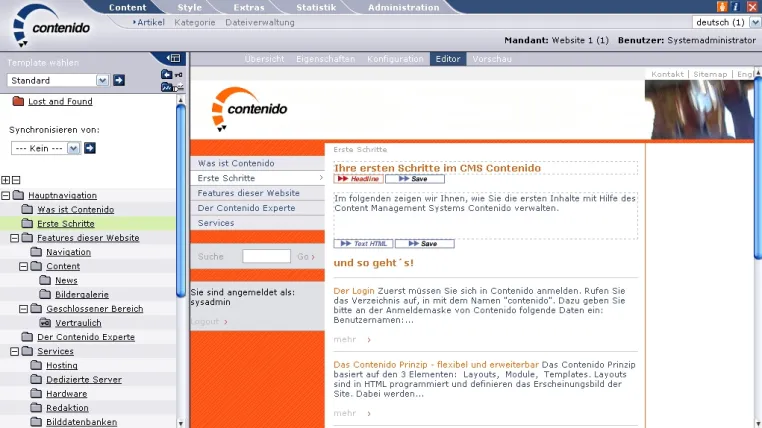This screenshot has width=762, height=428.
Task: Collapse the Geschlossener Bereich node
Action: tap(23, 308)
